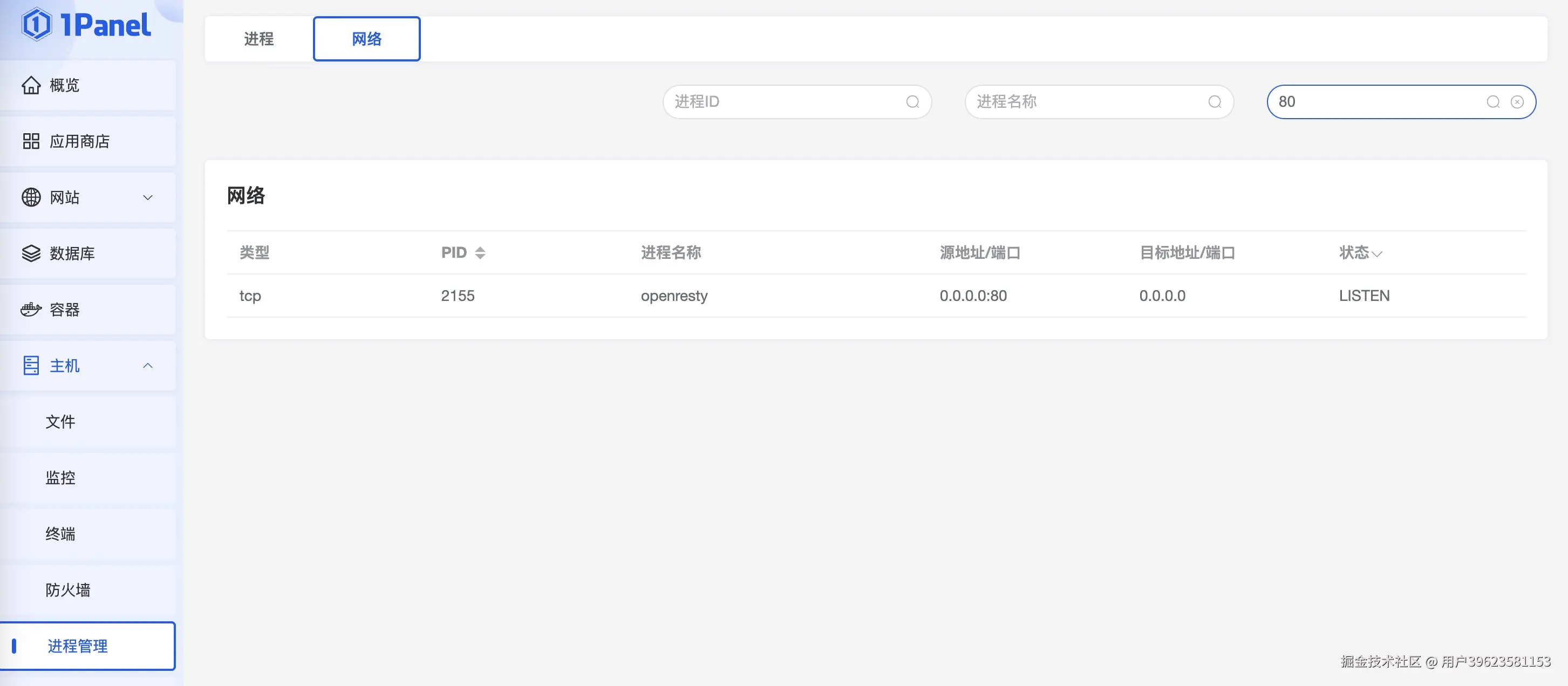Viewport: 1568px width, 686px height.
Task: Open 文件 file manager menu item
Action: point(61,421)
